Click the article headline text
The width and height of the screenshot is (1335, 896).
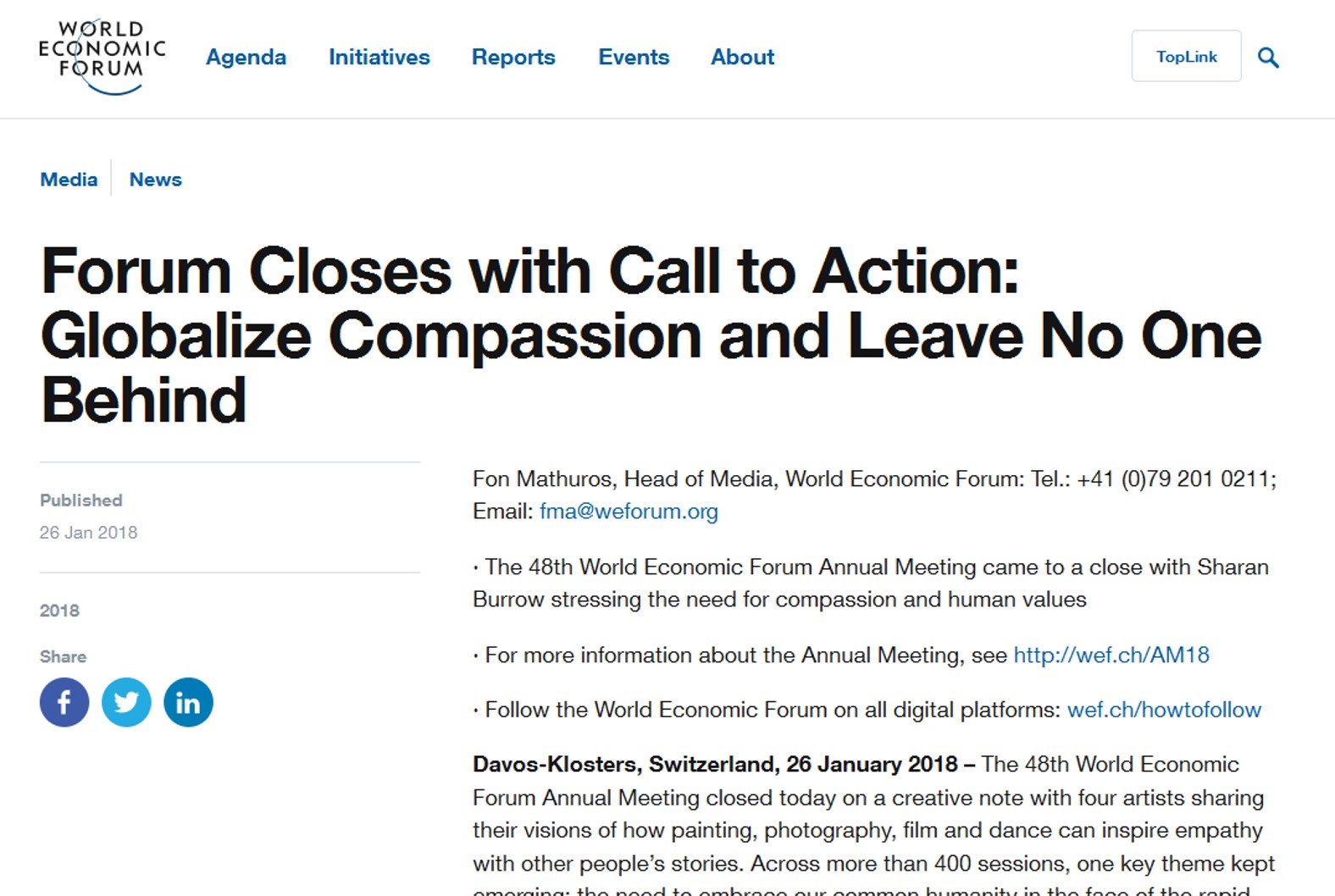pyautogui.click(x=651, y=335)
